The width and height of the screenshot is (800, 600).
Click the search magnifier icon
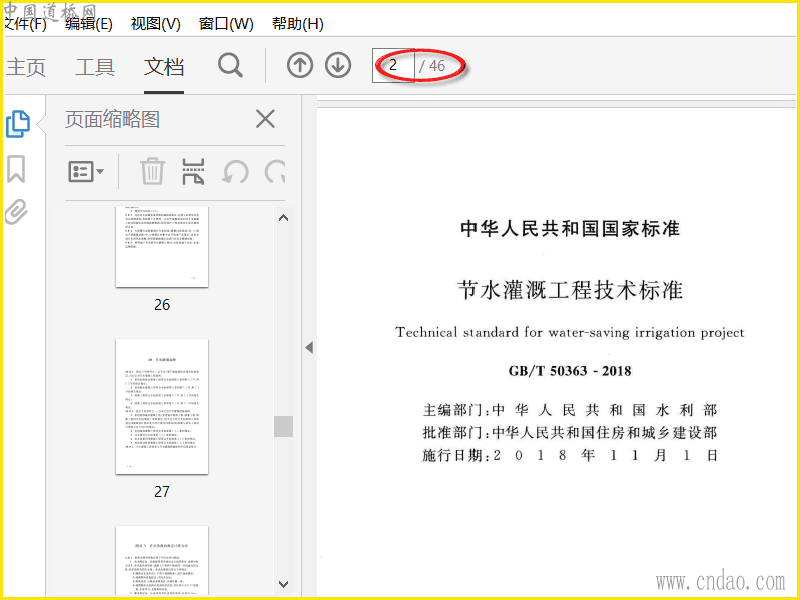pyautogui.click(x=230, y=66)
